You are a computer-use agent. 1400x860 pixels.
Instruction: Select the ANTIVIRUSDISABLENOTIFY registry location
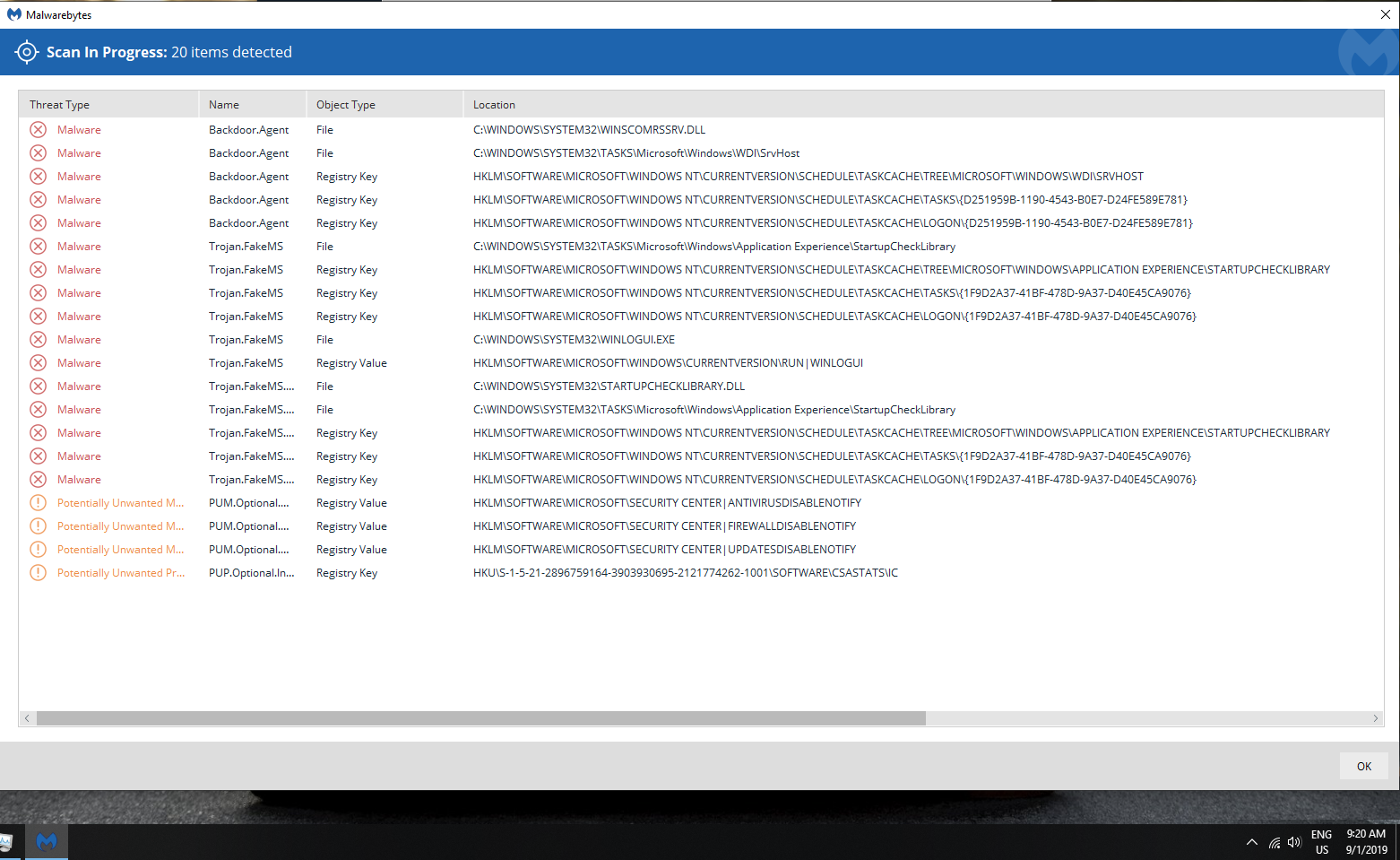click(x=667, y=503)
